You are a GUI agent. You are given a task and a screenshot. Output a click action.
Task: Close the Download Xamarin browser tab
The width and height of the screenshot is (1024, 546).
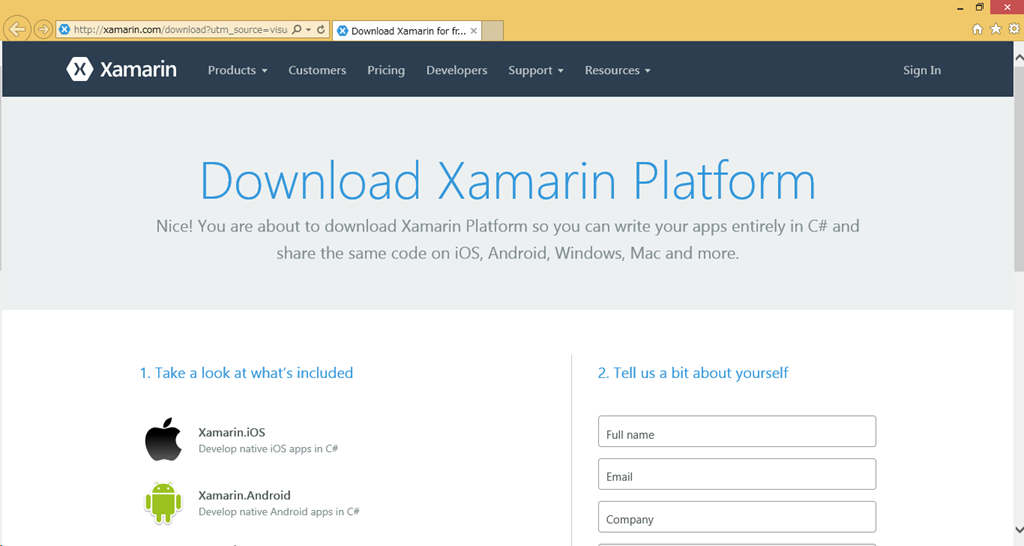474,31
